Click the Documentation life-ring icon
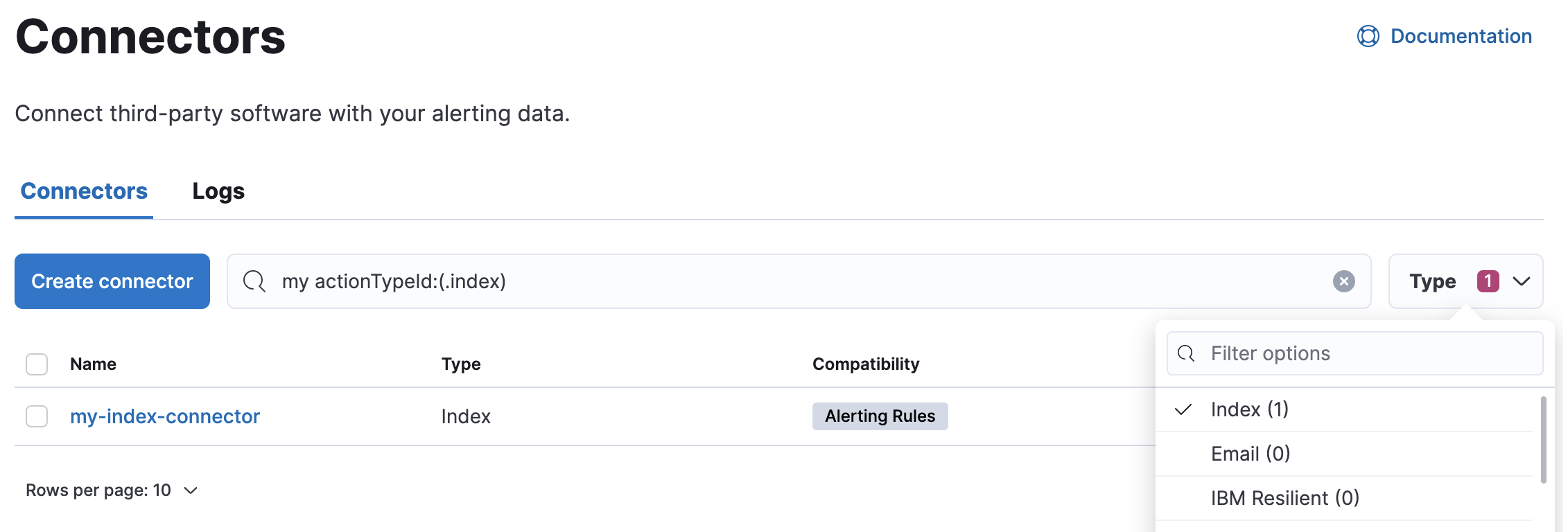1568x532 pixels. pos(1368,36)
